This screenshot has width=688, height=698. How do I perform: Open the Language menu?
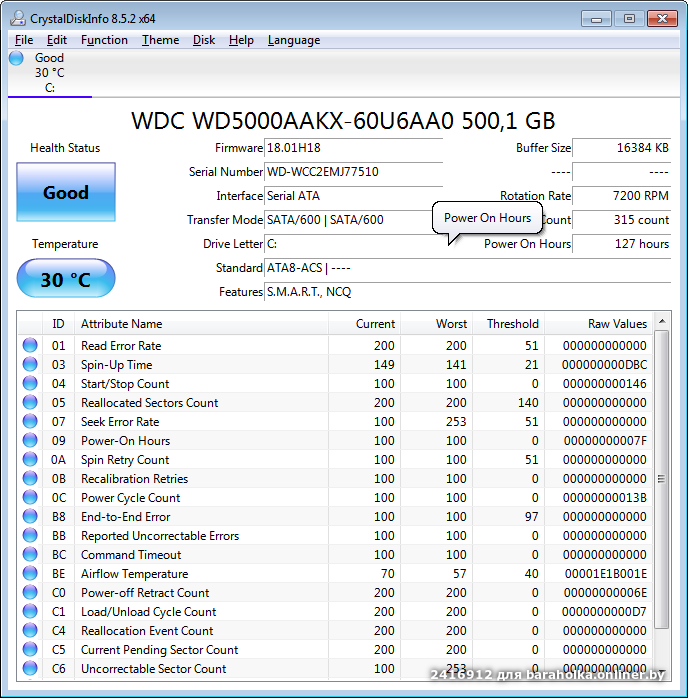pos(294,40)
